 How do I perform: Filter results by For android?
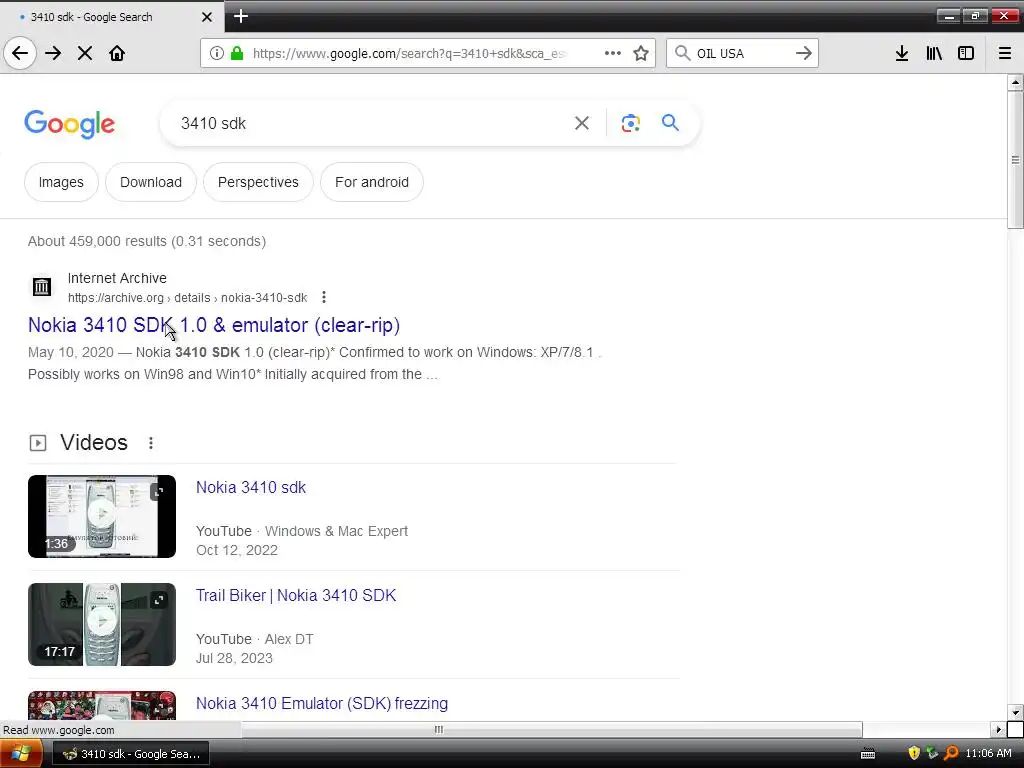[x=372, y=182]
